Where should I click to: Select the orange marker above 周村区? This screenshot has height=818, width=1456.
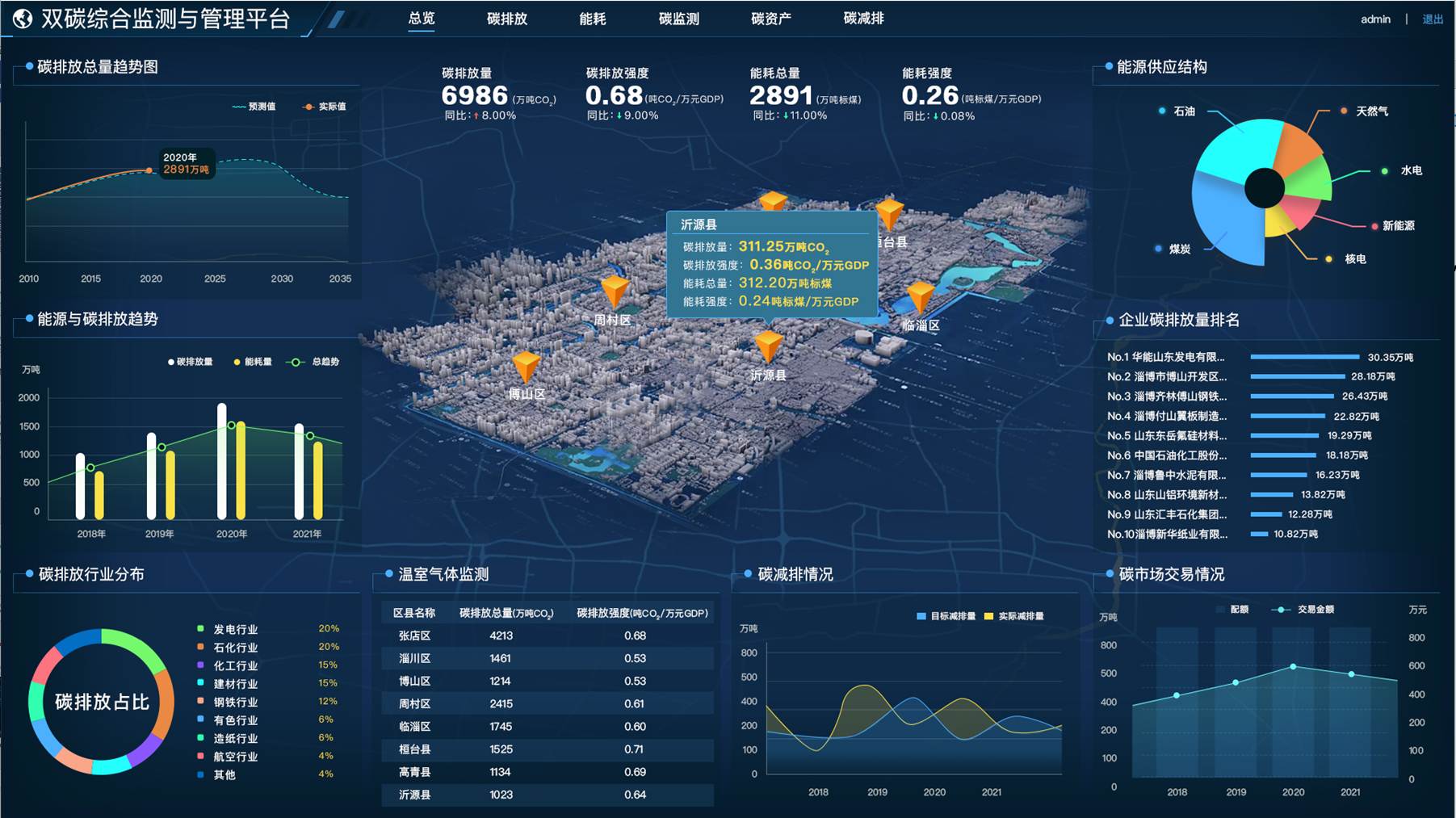(x=615, y=291)
